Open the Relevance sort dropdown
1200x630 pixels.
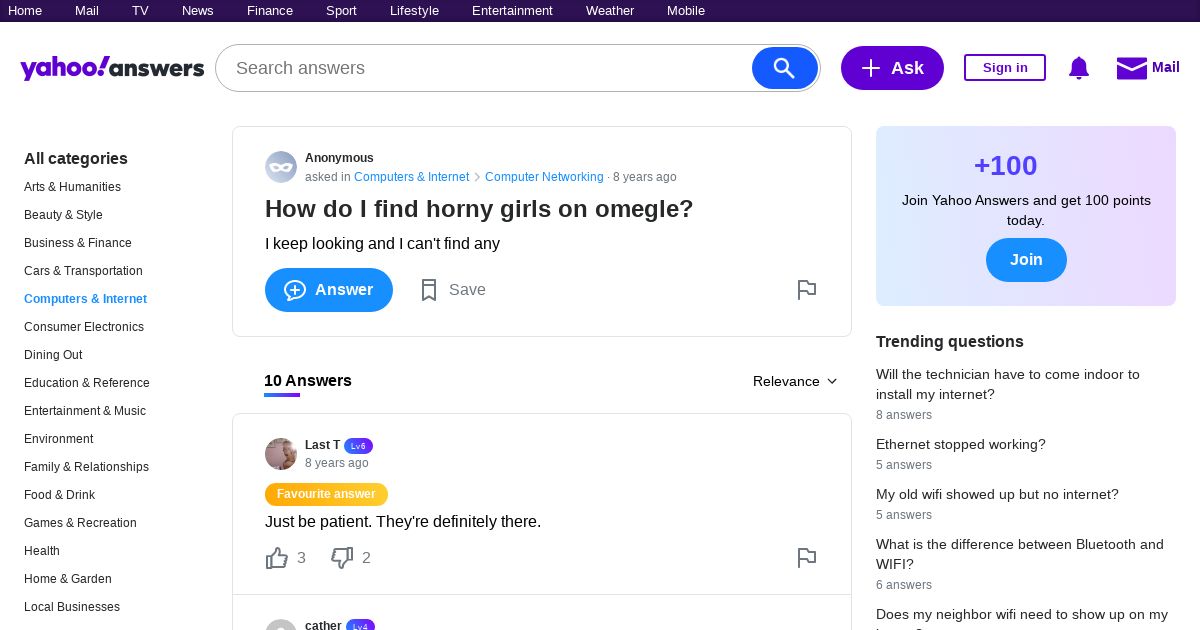795,381
